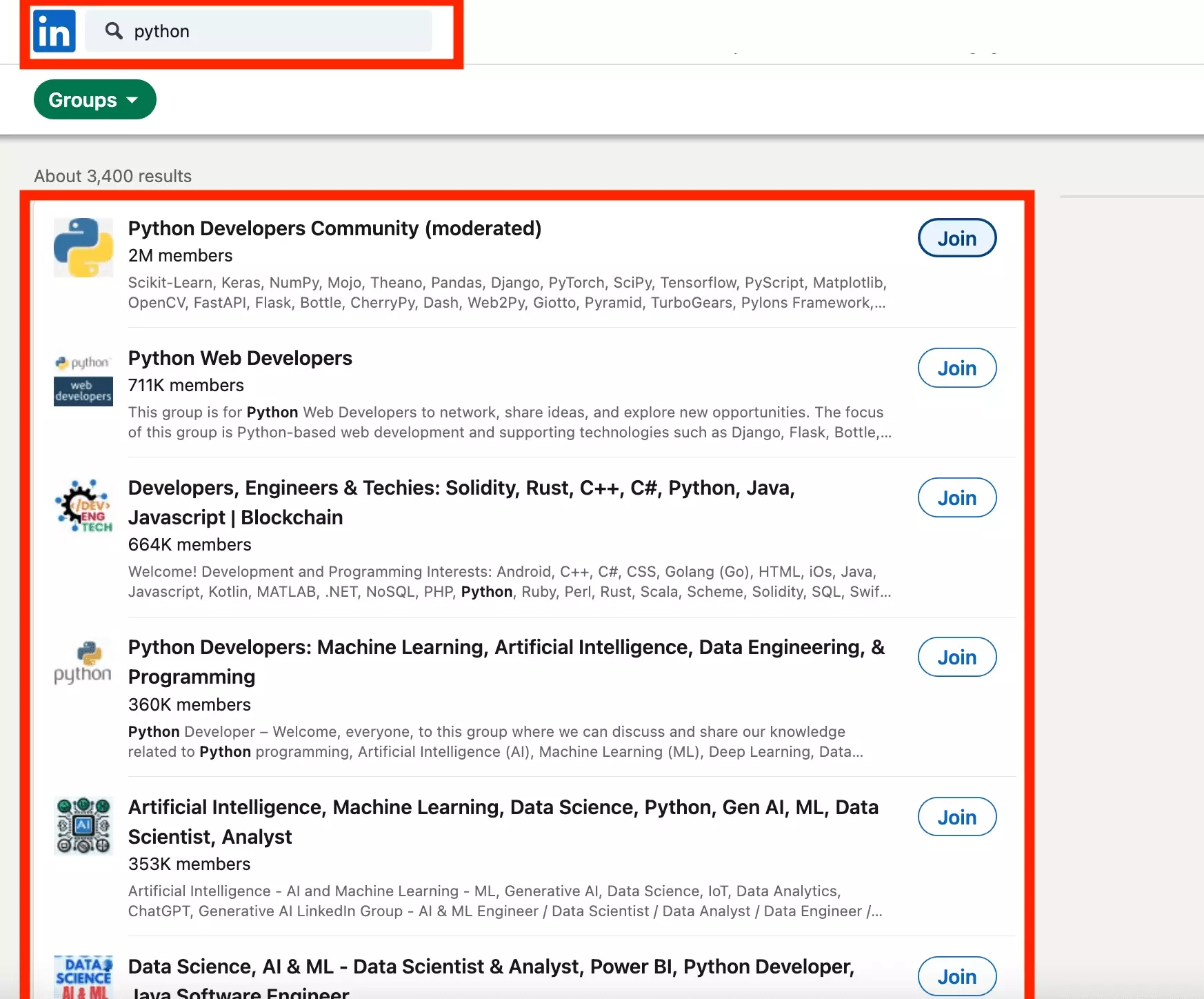Join the Python Developers Community group
1204x999 pixels.
point(956,238)
